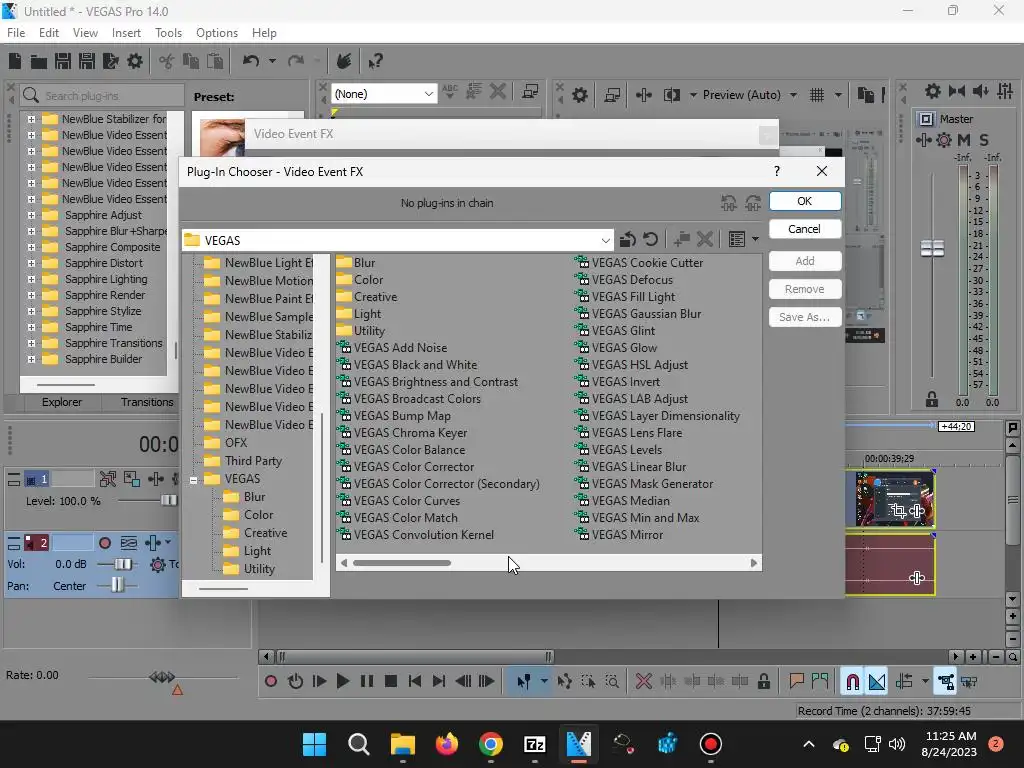Image resolution: width=1024 pixels, height=768 pixels.
Task: Expand the Sapphire Builder folder
Action: pyautogui.click(x=31, y=359)
